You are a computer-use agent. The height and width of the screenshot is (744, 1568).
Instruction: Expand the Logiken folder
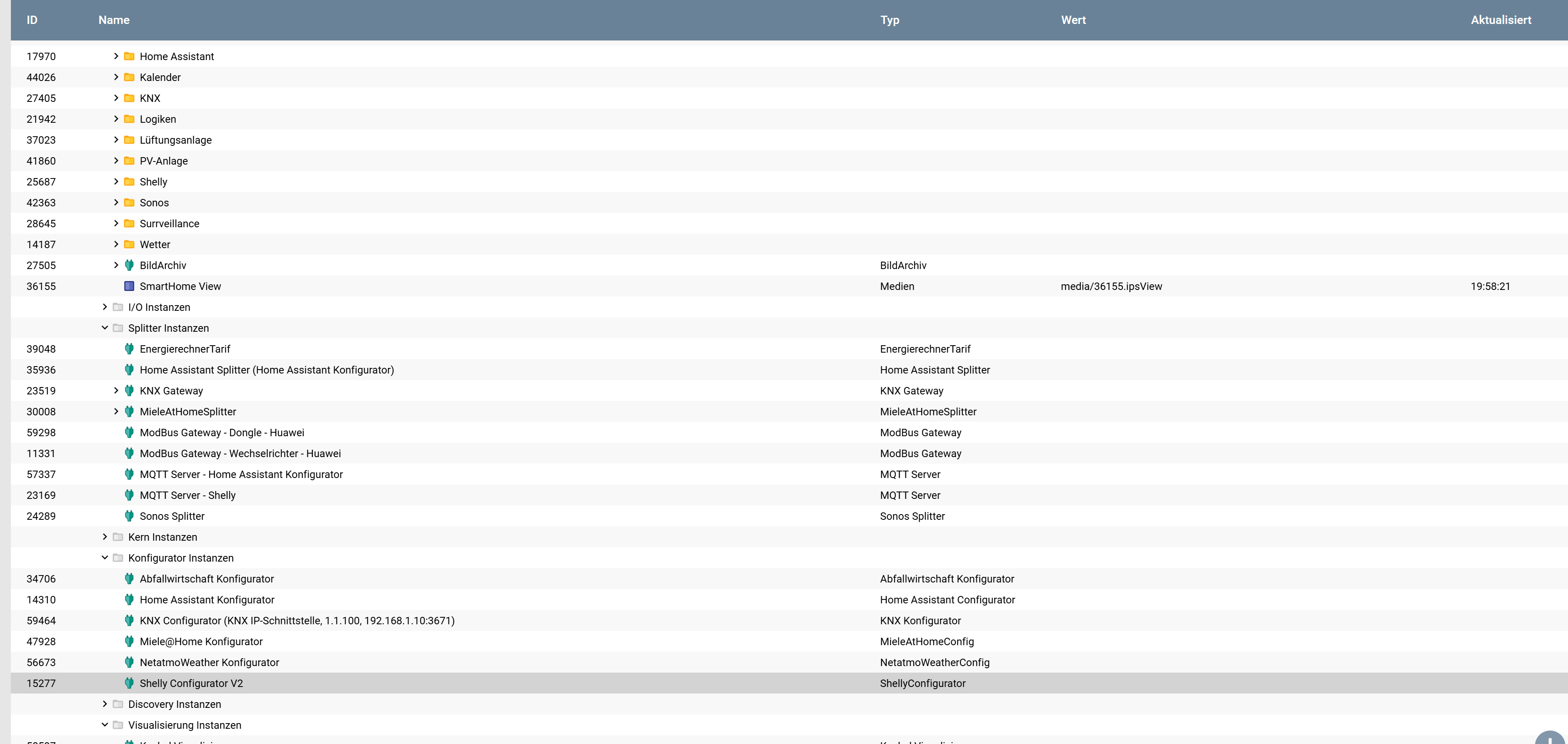click(x=116, y=119)
